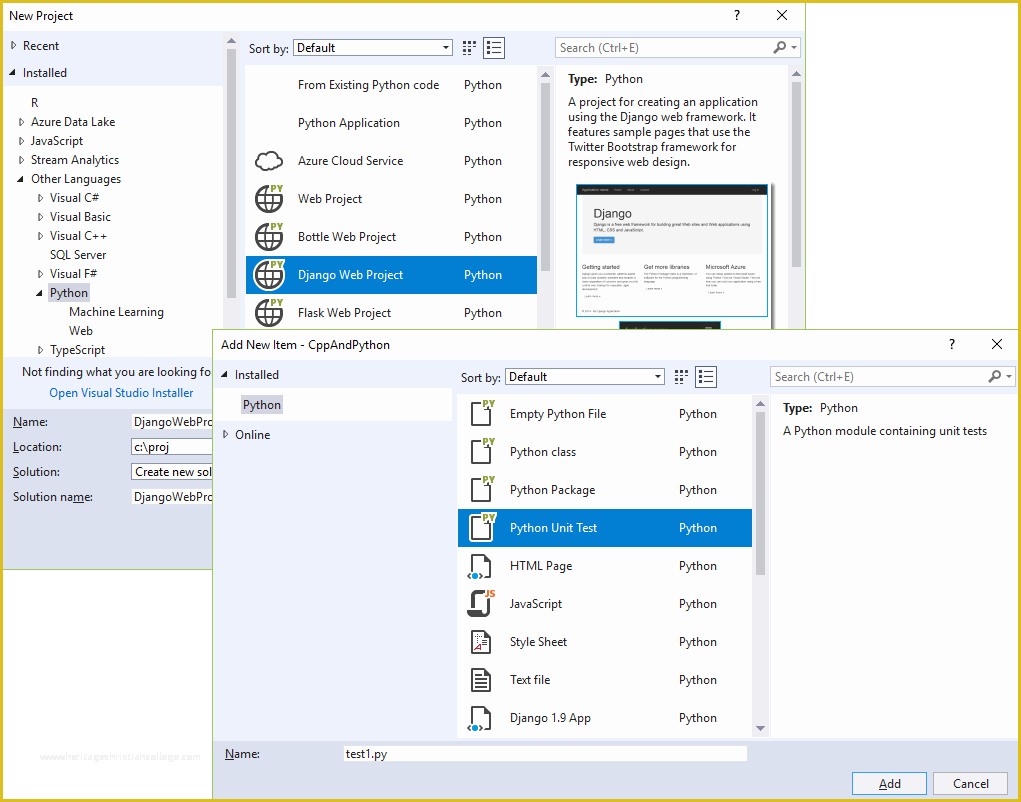The width and height of the screenshot is (1021, 802).
Task: Expand the JavaScript tree node
Action: [21, 141]
